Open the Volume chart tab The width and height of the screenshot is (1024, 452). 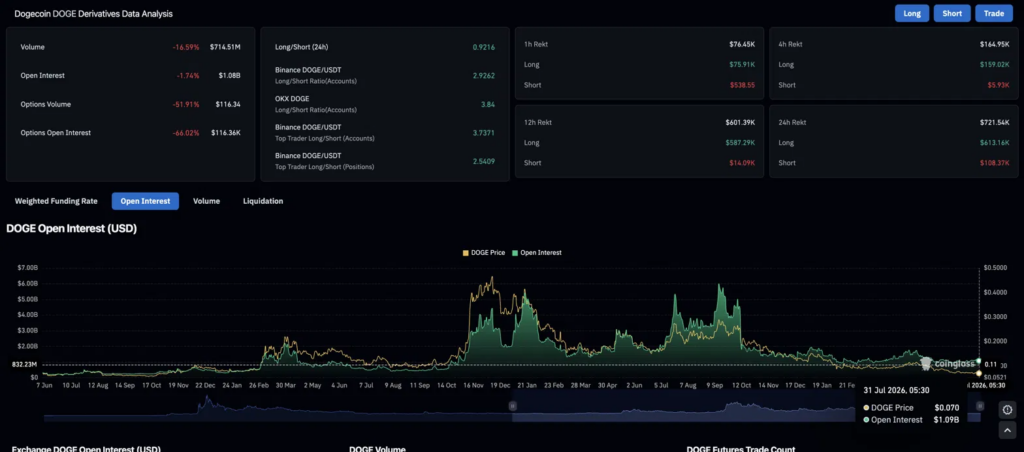(206, 201)
